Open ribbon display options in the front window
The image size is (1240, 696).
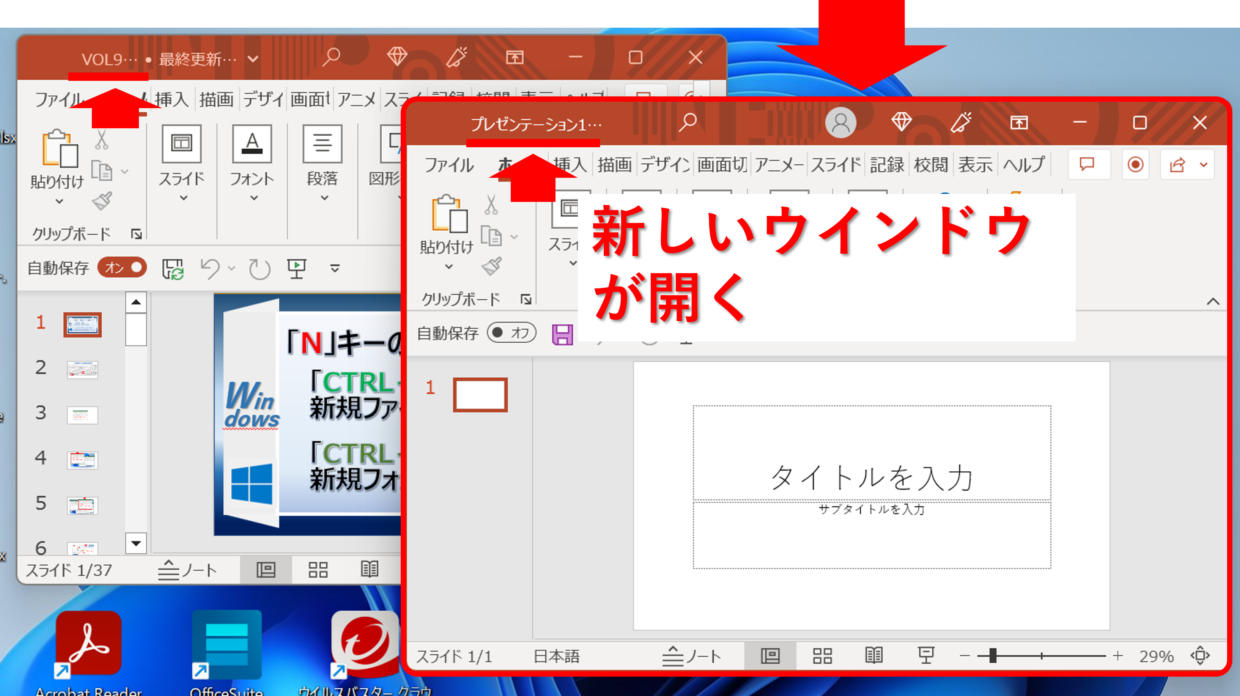pyautogui.click(x=1019, y=122)
